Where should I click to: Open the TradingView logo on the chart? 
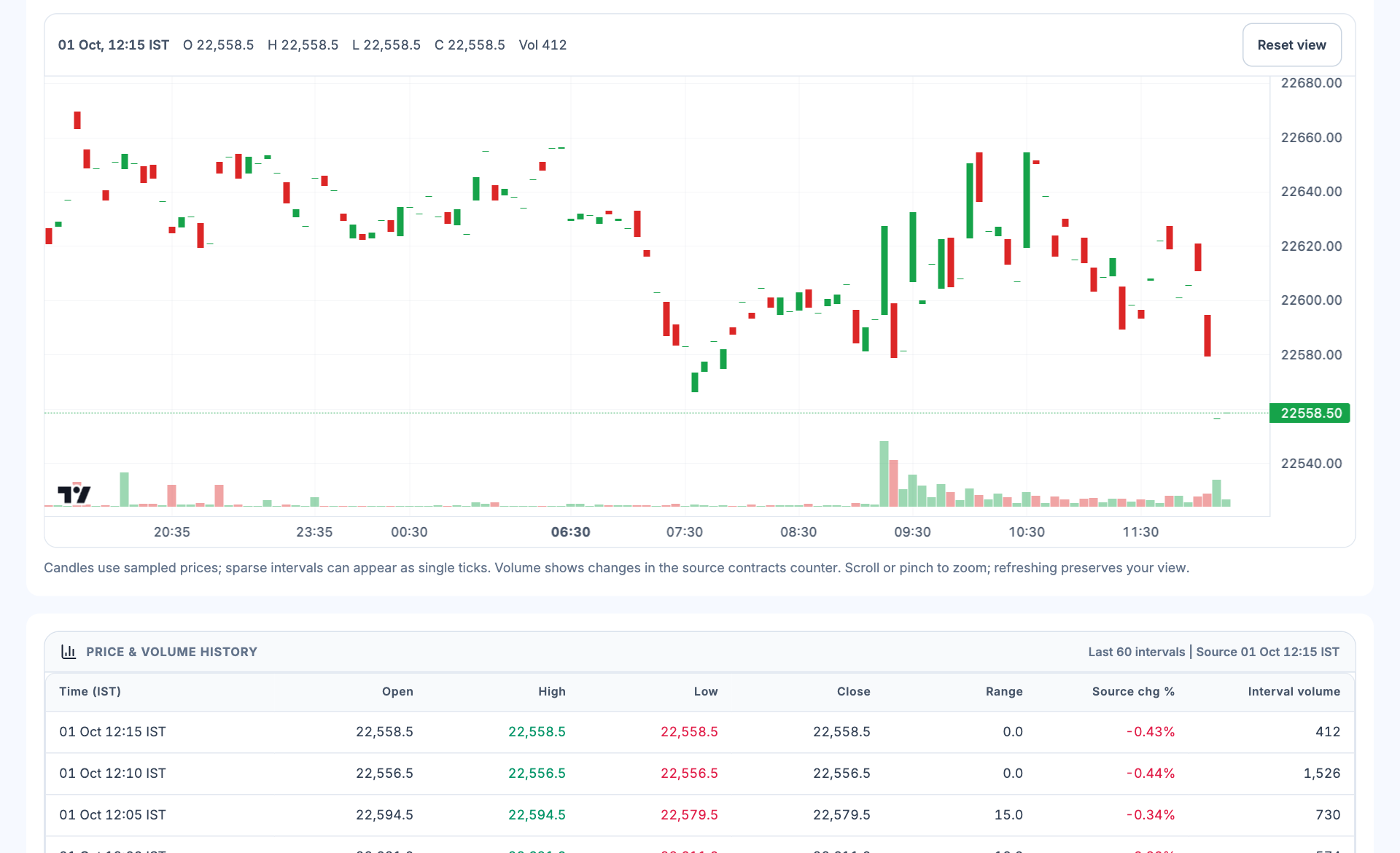pyautogui.click(x=74, y=494)
